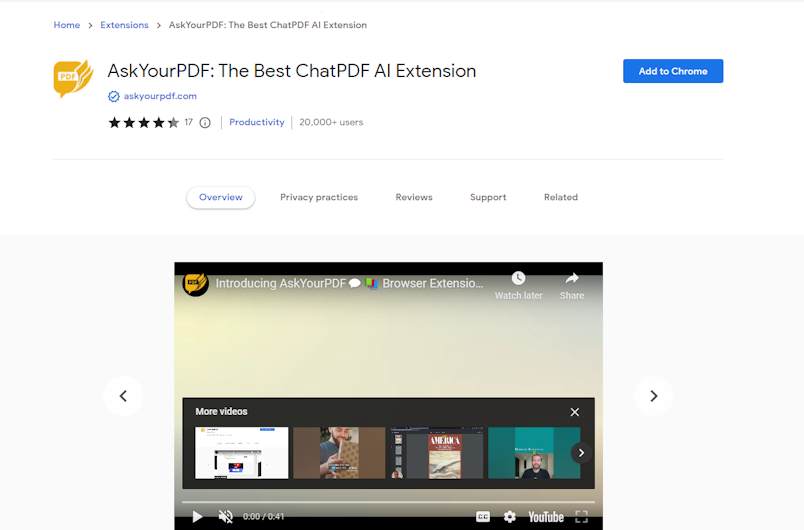The image size is (804, 530).
Task: Click the Watch later clock icon
Action: click(x=518, y=278)
